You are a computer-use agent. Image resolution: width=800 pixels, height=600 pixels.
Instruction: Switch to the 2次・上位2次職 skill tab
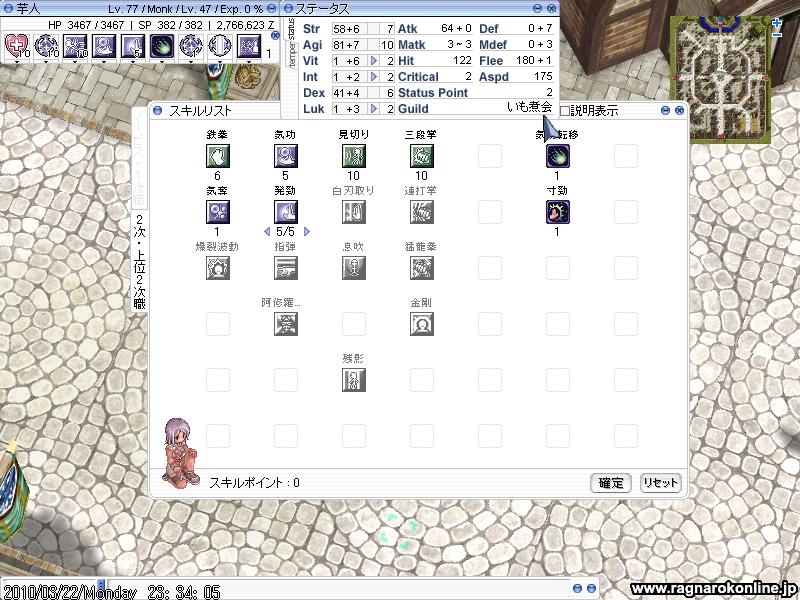pos(139,262)
